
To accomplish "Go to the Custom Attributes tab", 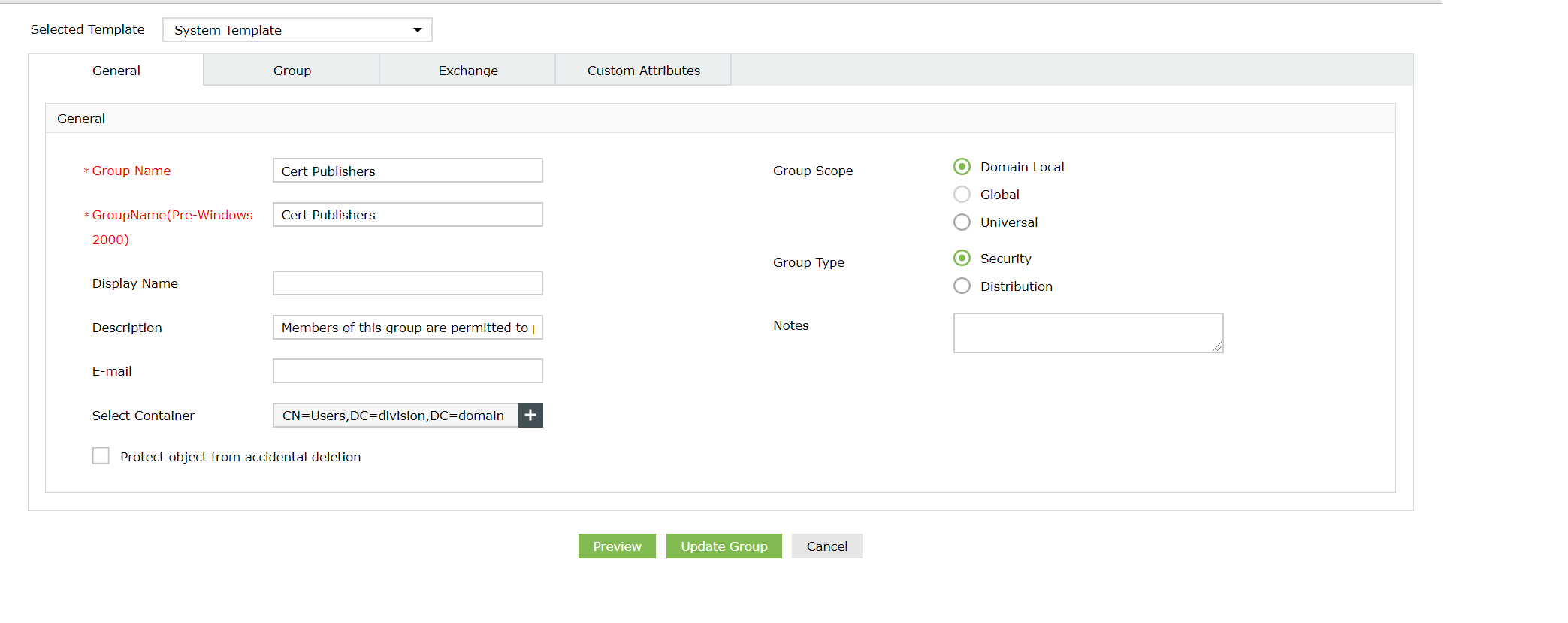I will 643,71.
